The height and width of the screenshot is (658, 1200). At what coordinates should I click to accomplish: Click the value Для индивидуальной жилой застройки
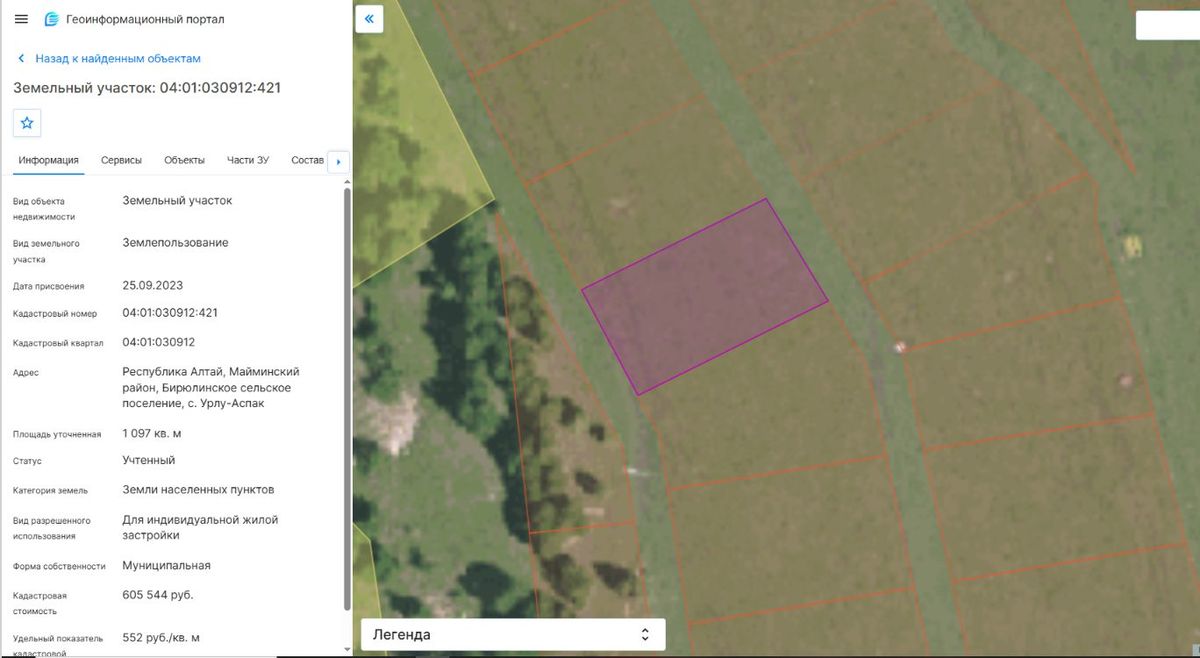[x=200, y=527]
